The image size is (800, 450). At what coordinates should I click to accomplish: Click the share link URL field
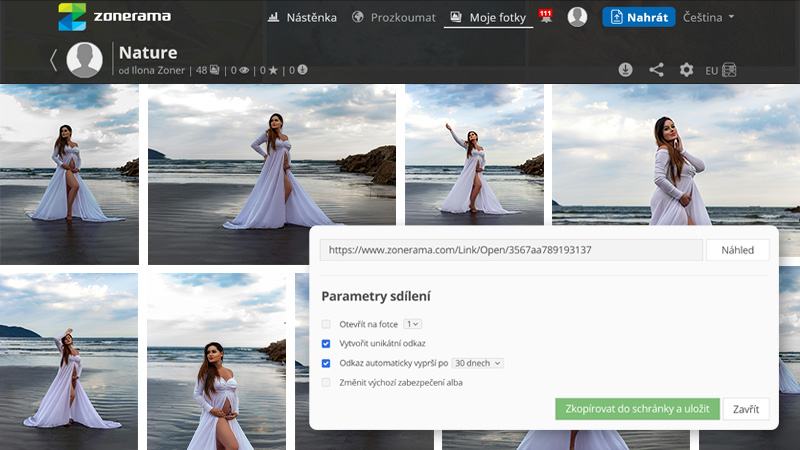pos(511,250)
